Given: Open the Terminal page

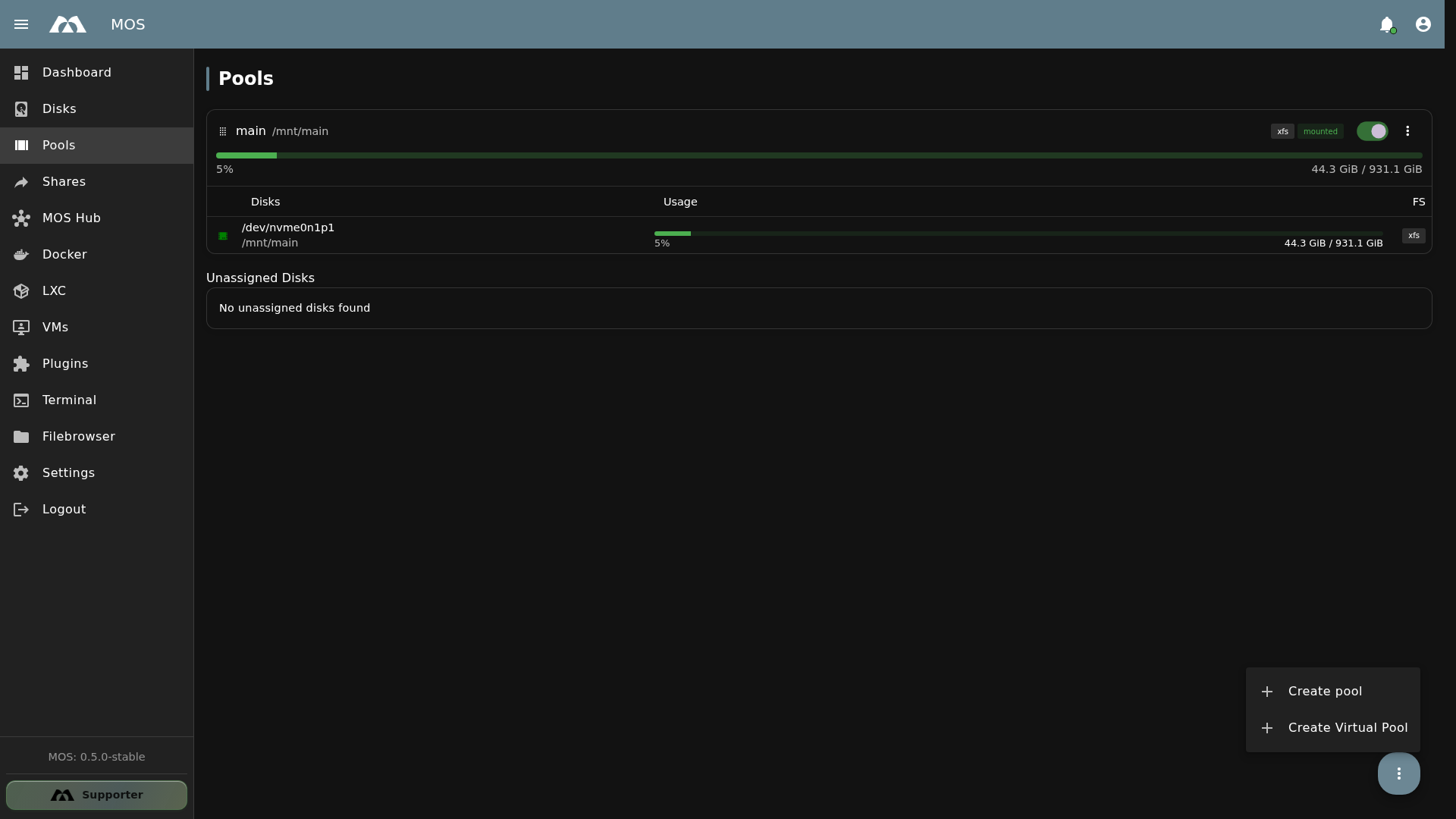Looking at the screenshot, I should (97, 400).
